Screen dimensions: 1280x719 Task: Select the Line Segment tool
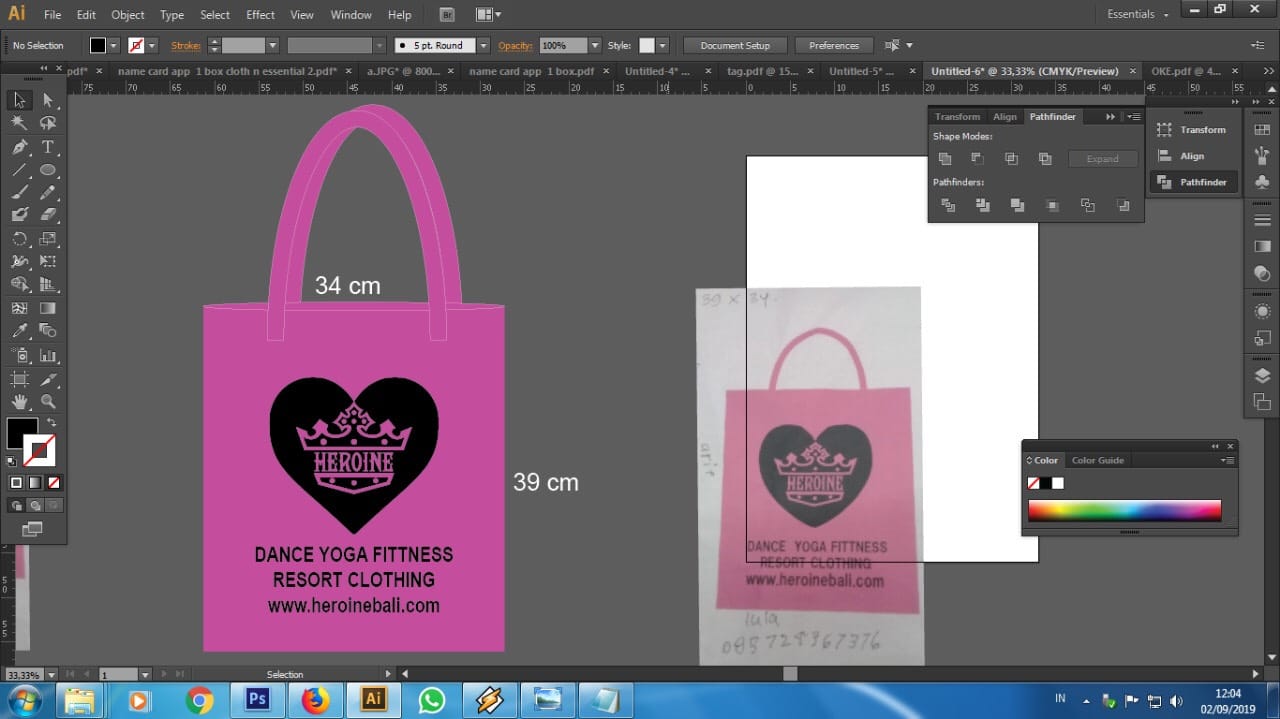click(x=19, y=170)
